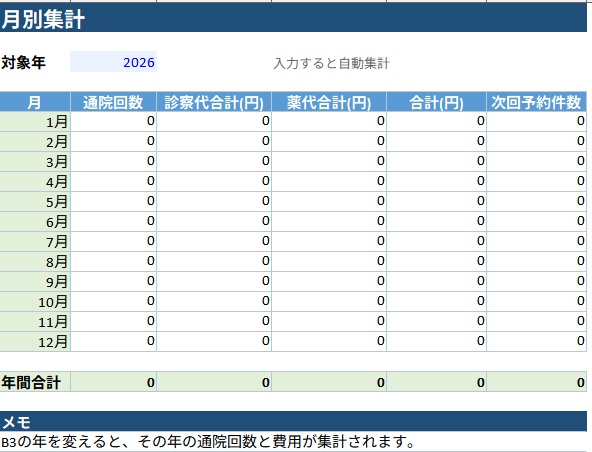Click the メモ section header
The image size is (592, 452).
pyautogui.click(x=293, y=421)
